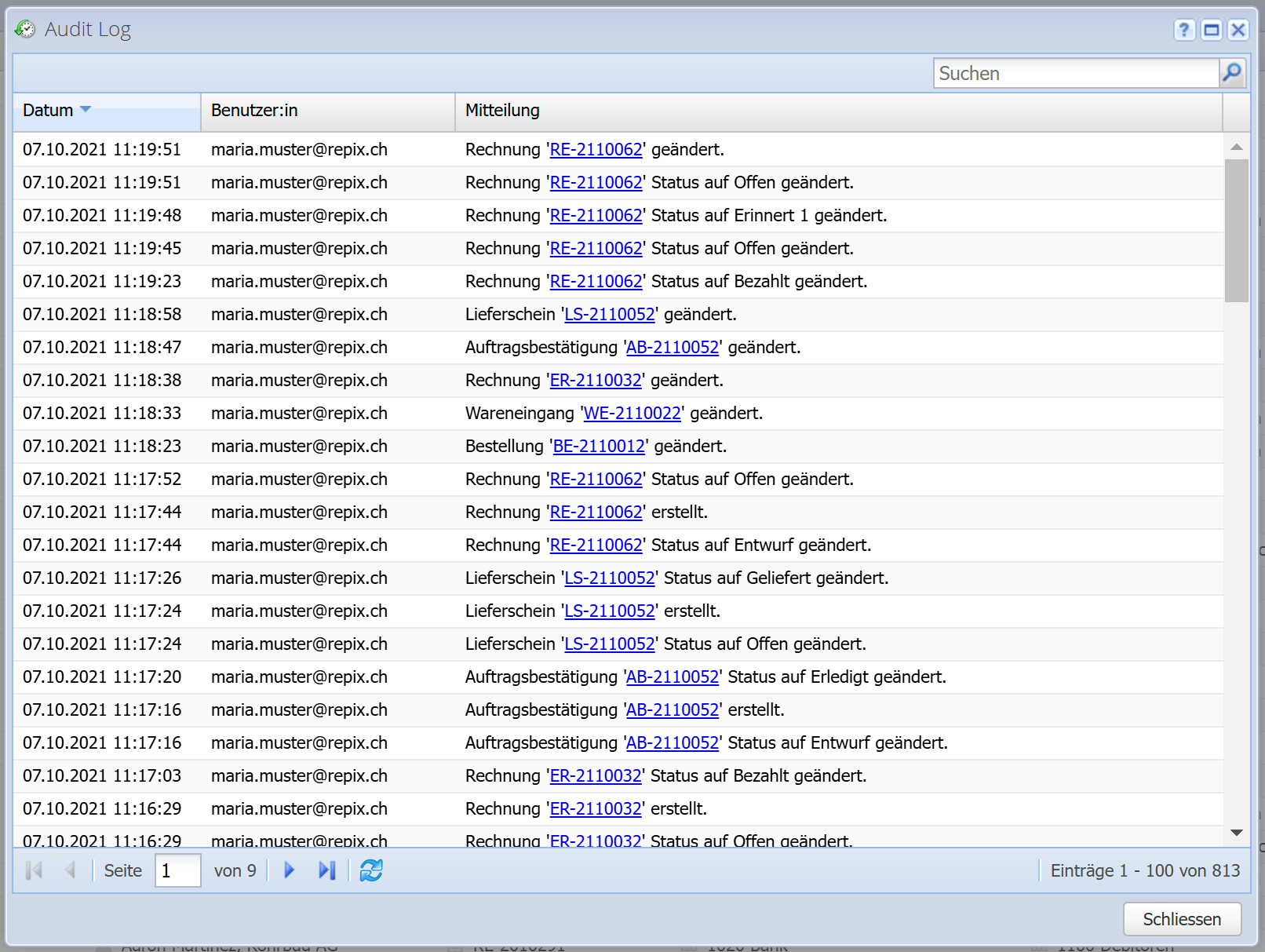Go to the previous page arrow

click(x=70, y=870)
